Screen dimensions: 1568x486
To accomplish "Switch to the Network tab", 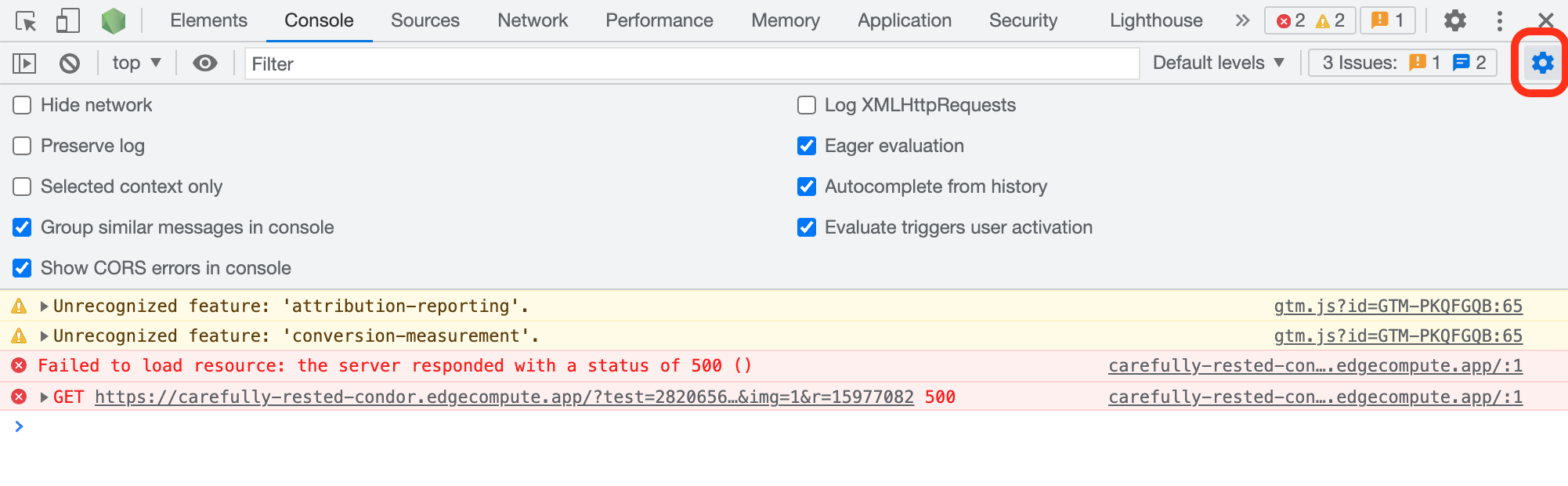I will 533,21.
